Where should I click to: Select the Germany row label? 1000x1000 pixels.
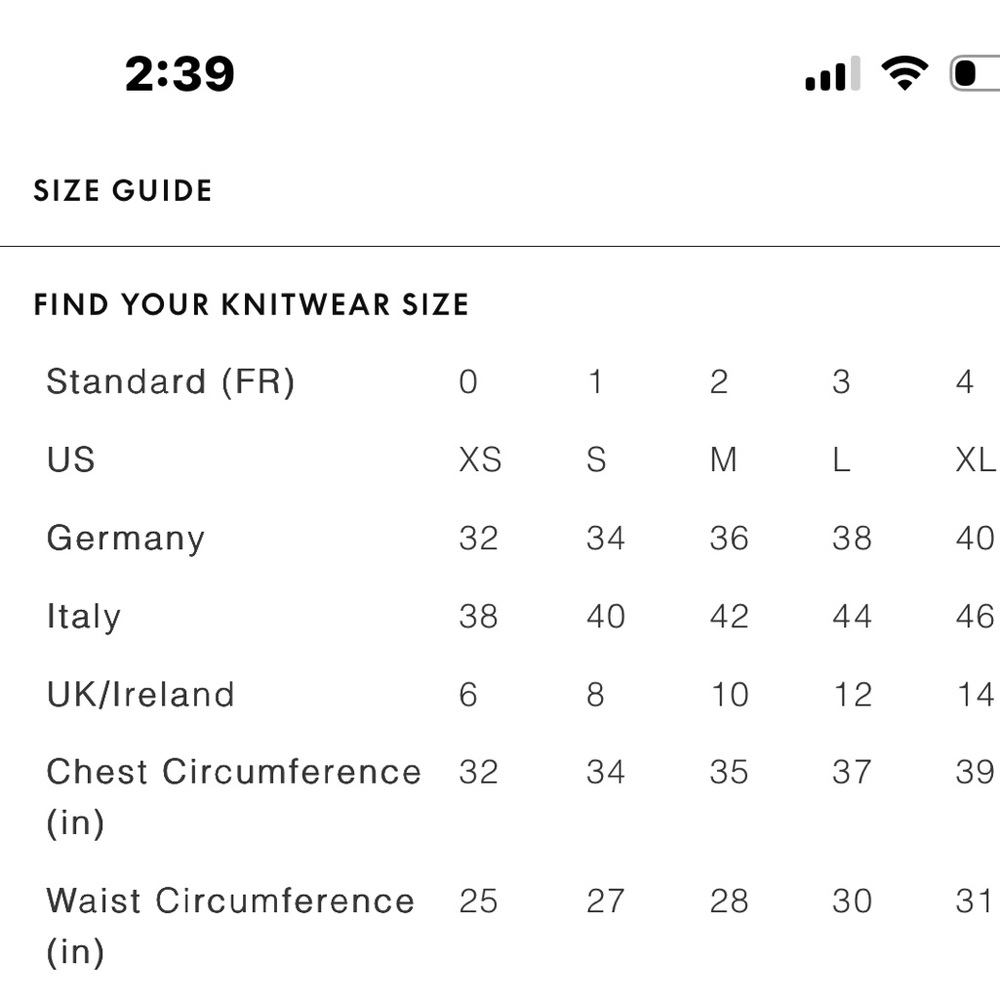pos(125,538)
